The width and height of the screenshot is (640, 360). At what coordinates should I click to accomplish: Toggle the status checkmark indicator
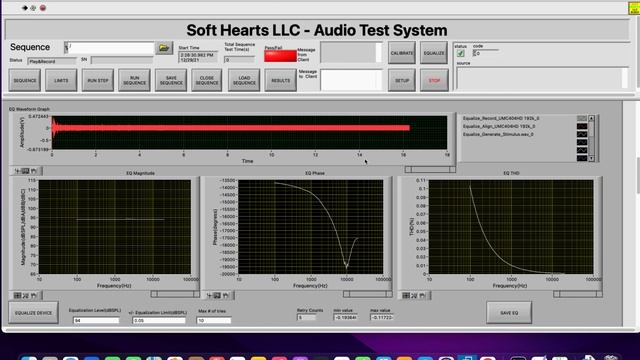460,53
